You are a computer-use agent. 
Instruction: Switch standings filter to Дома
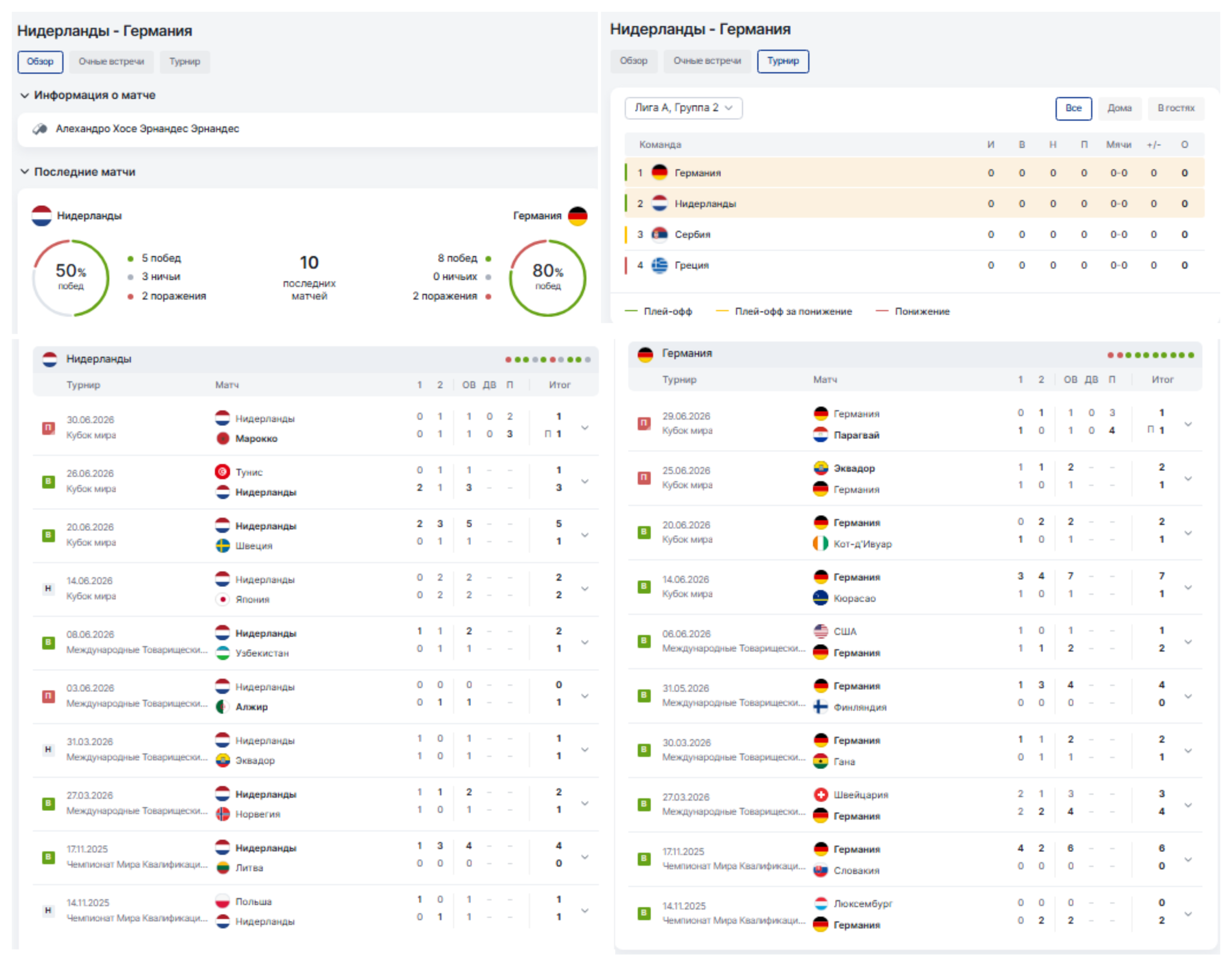pos(1119,108)
